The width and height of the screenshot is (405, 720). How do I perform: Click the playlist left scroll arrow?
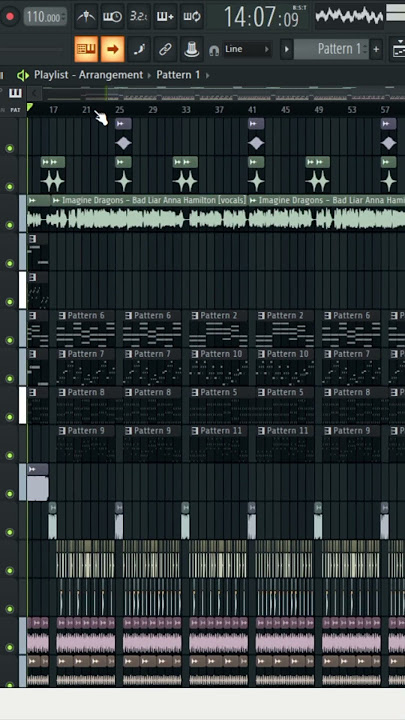pos(34,94)
